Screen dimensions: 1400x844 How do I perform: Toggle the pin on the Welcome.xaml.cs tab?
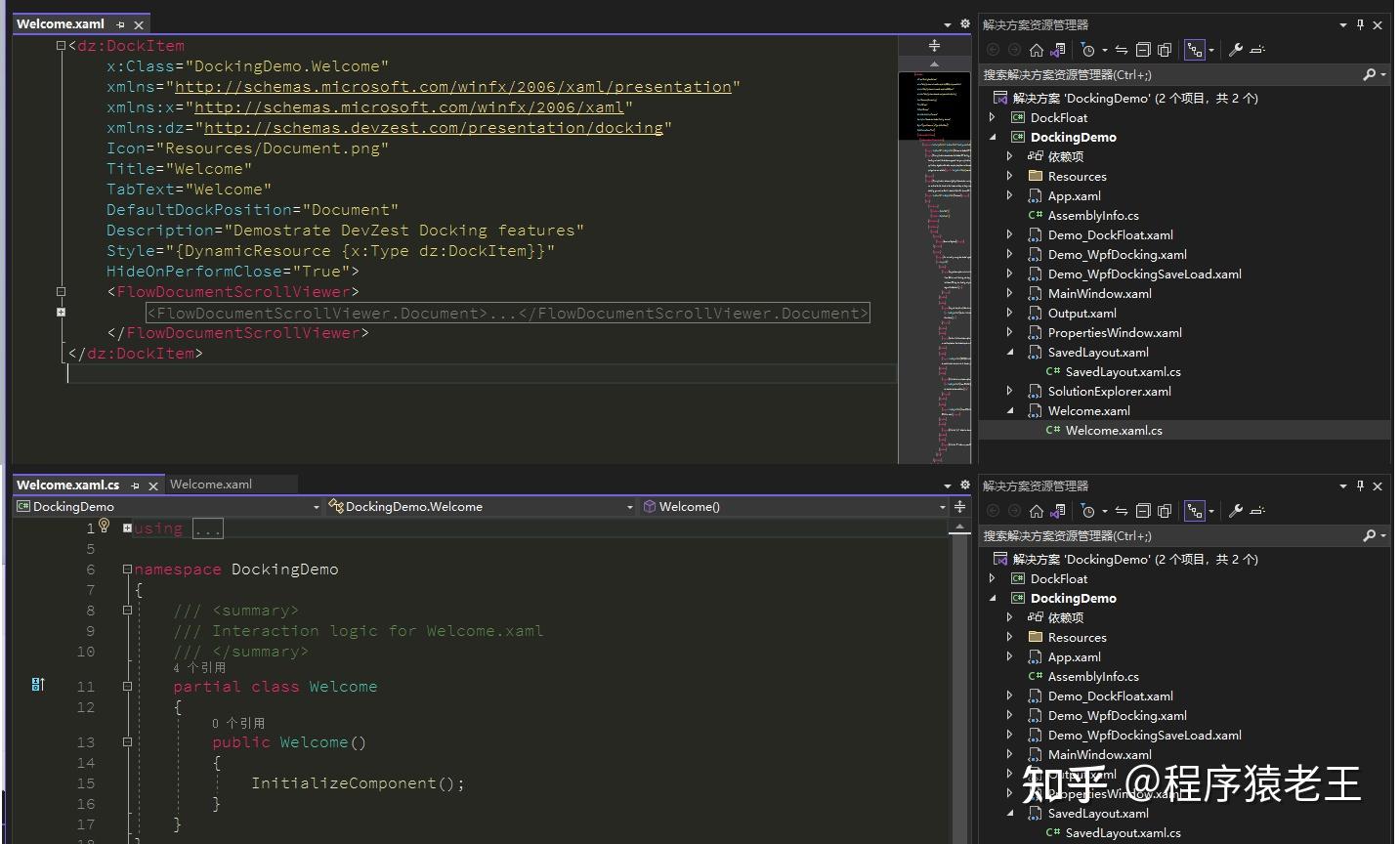[136, 485]
